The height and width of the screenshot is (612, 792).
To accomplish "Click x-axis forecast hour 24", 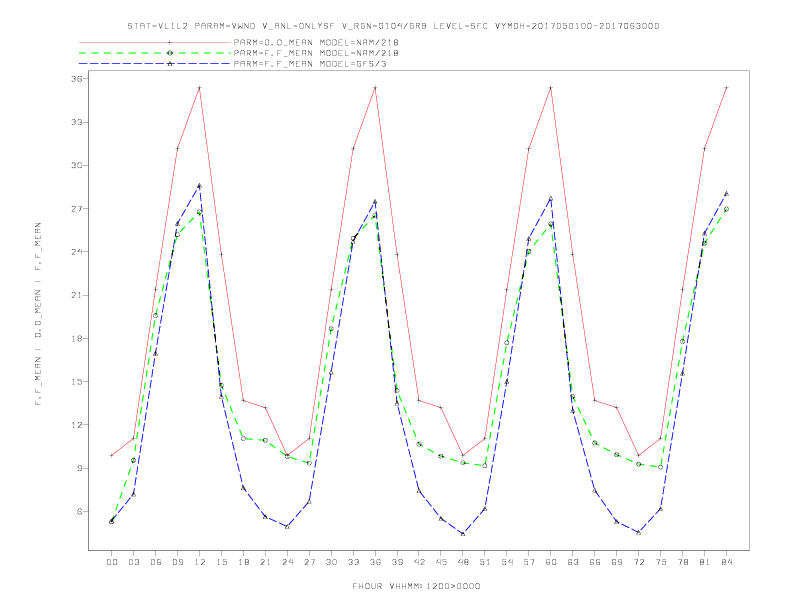I will [287, 562].
